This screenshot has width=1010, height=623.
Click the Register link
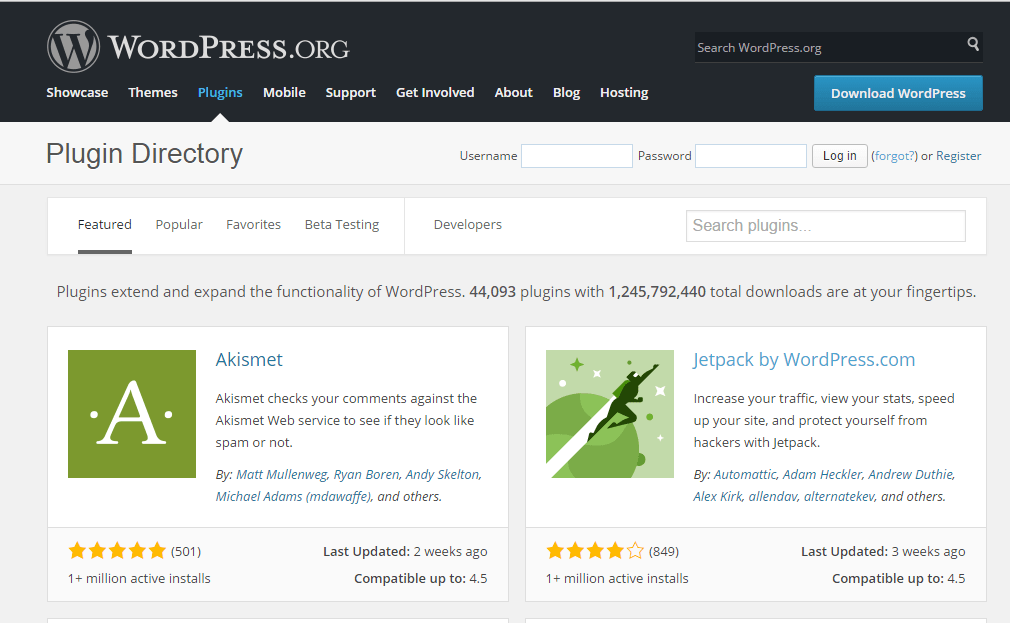[x=958, y=156]
